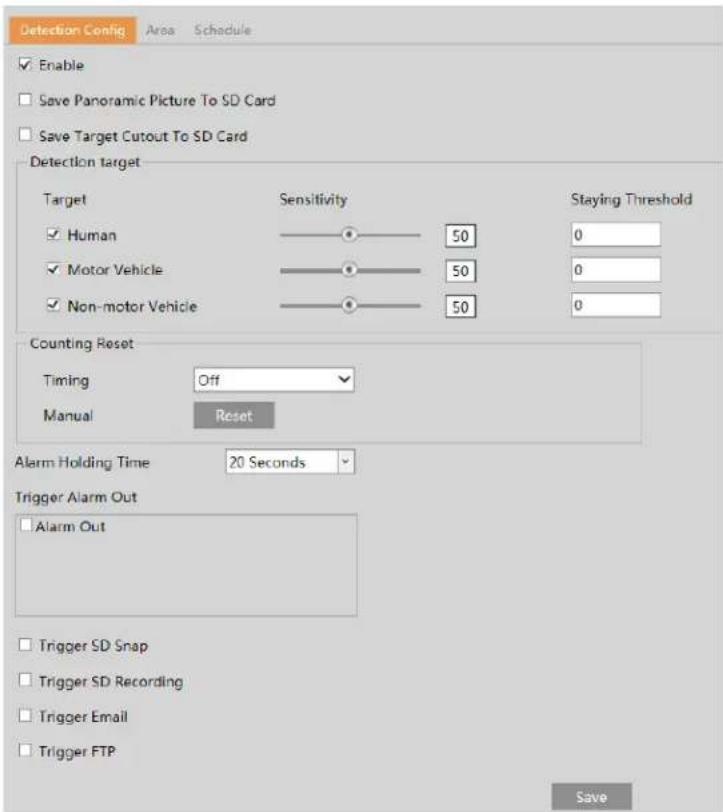Click the Non-motor Vehicle sensitivity value box

(x=460, y=307)
